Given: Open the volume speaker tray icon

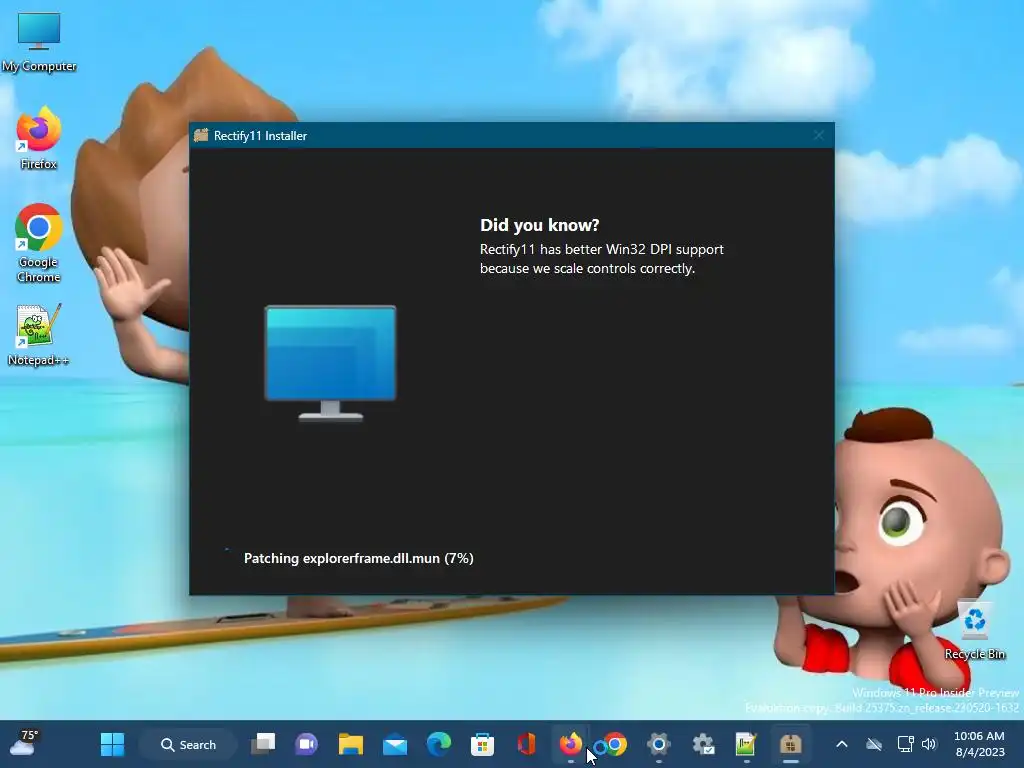Looking at the screenshot, I should tap(929, 744).
